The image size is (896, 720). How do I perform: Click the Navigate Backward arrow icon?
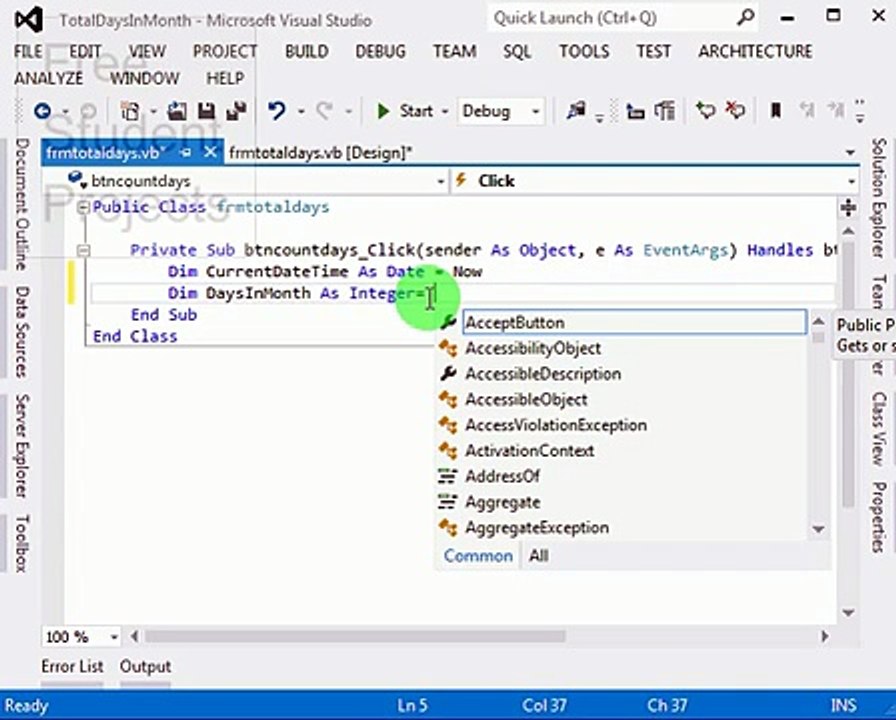pos(43,111)
